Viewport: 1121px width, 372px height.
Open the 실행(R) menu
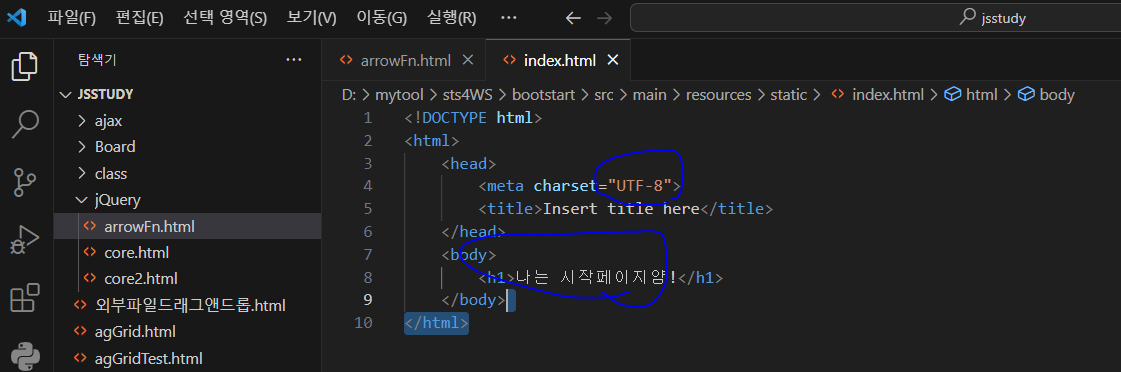[451, 18]
